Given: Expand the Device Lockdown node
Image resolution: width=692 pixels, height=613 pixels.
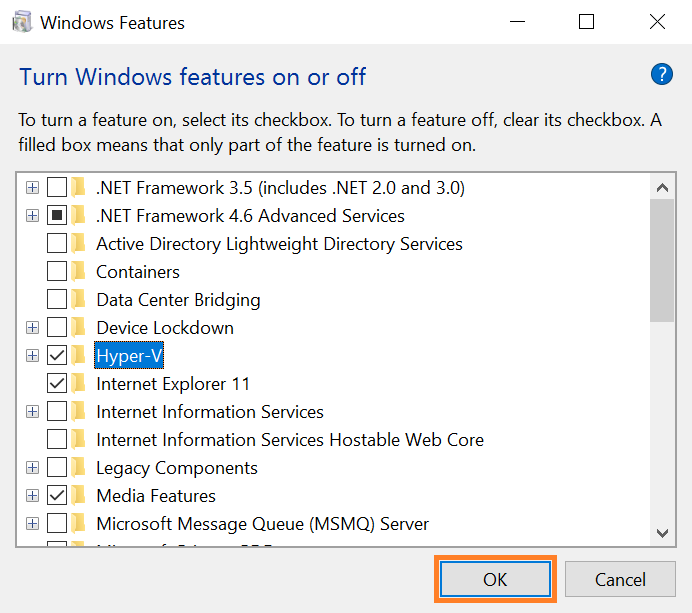Looking at the screenshot, I should [32, 328].
